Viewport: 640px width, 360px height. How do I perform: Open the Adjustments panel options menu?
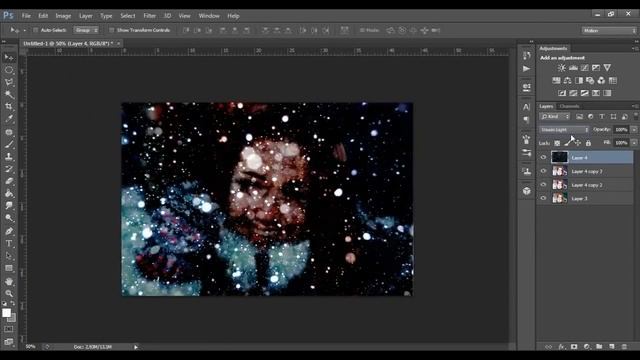pyautogui.click(x=634, y=49)
